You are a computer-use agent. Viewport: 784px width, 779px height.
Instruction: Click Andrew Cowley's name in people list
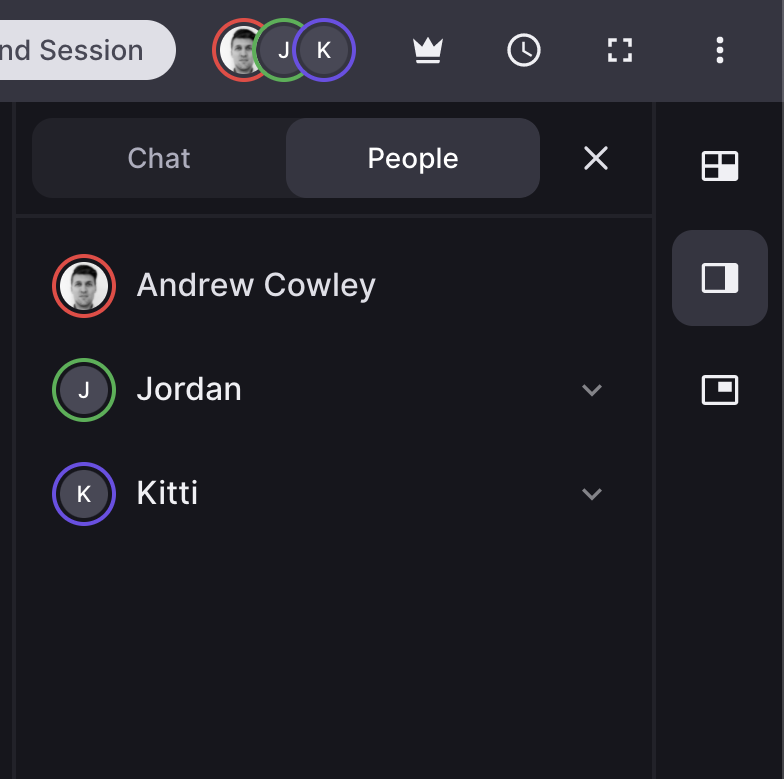click(x=256, y=286)
